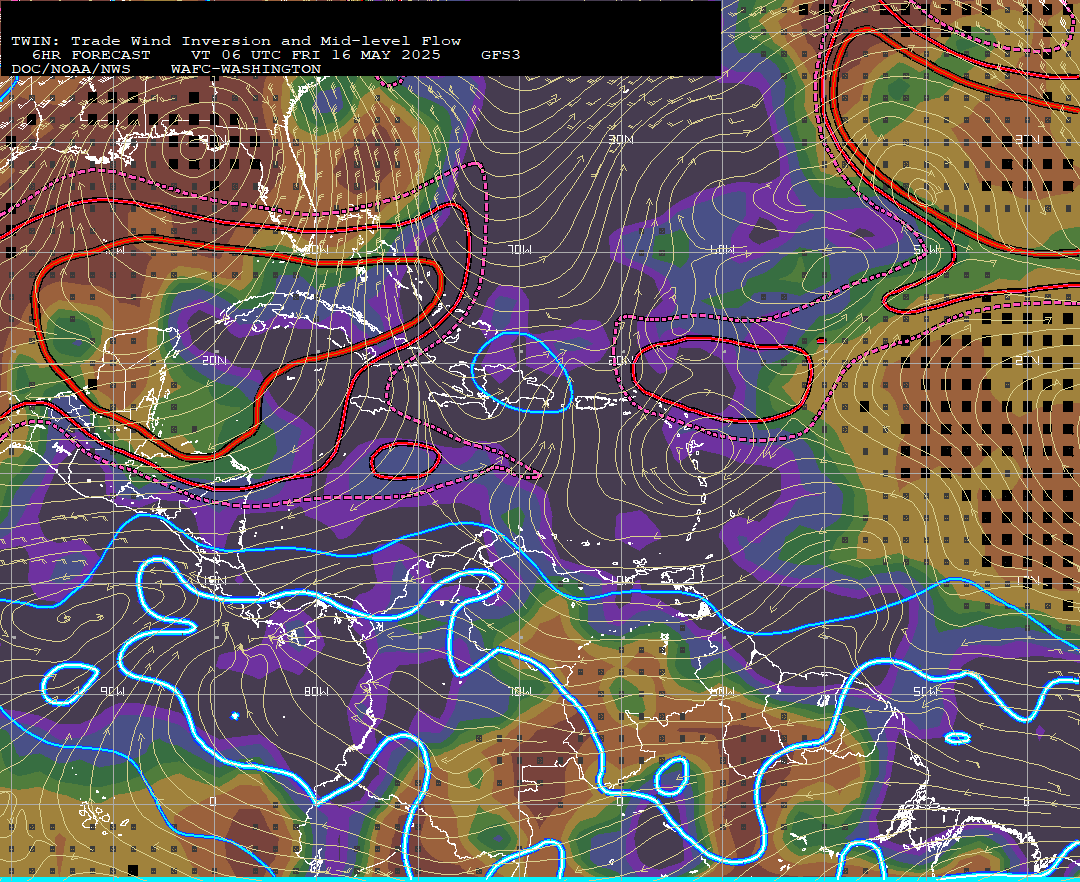Click the 'TWIN: Trade Wind Inversion and Mid-level Flow' title
The height and width of the screenshot is (882, 1080).
pos(236,41)
